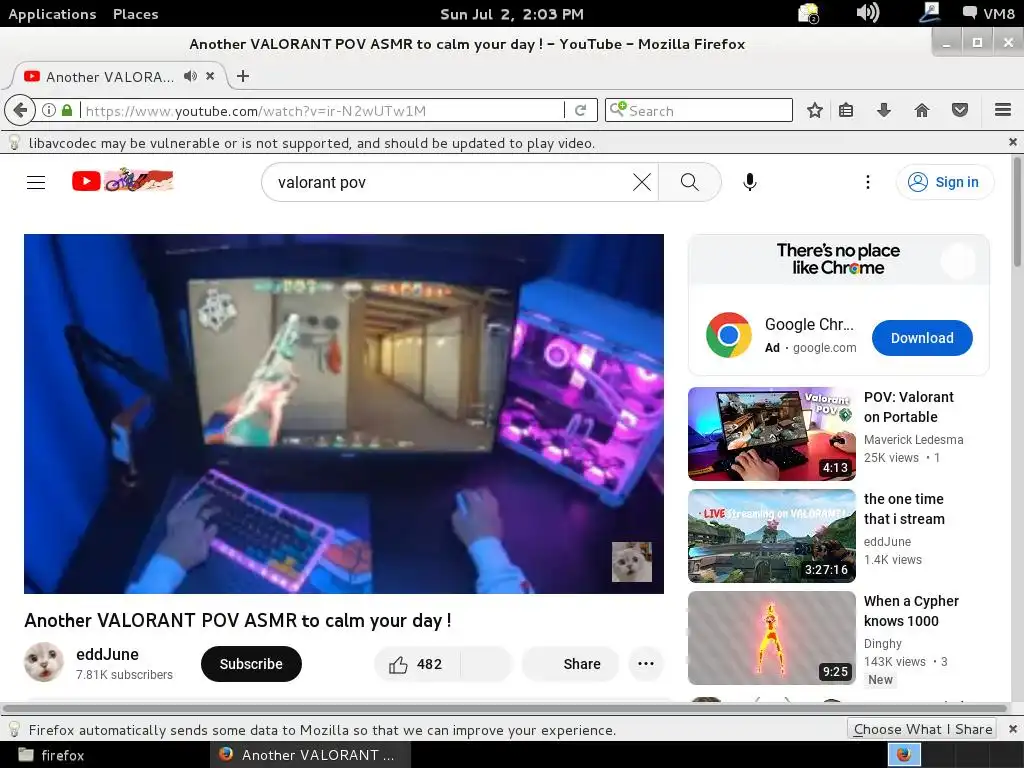Open YouTube settings three-dot menu
The image size is (1024, 768).
click(x=868, y=182)
